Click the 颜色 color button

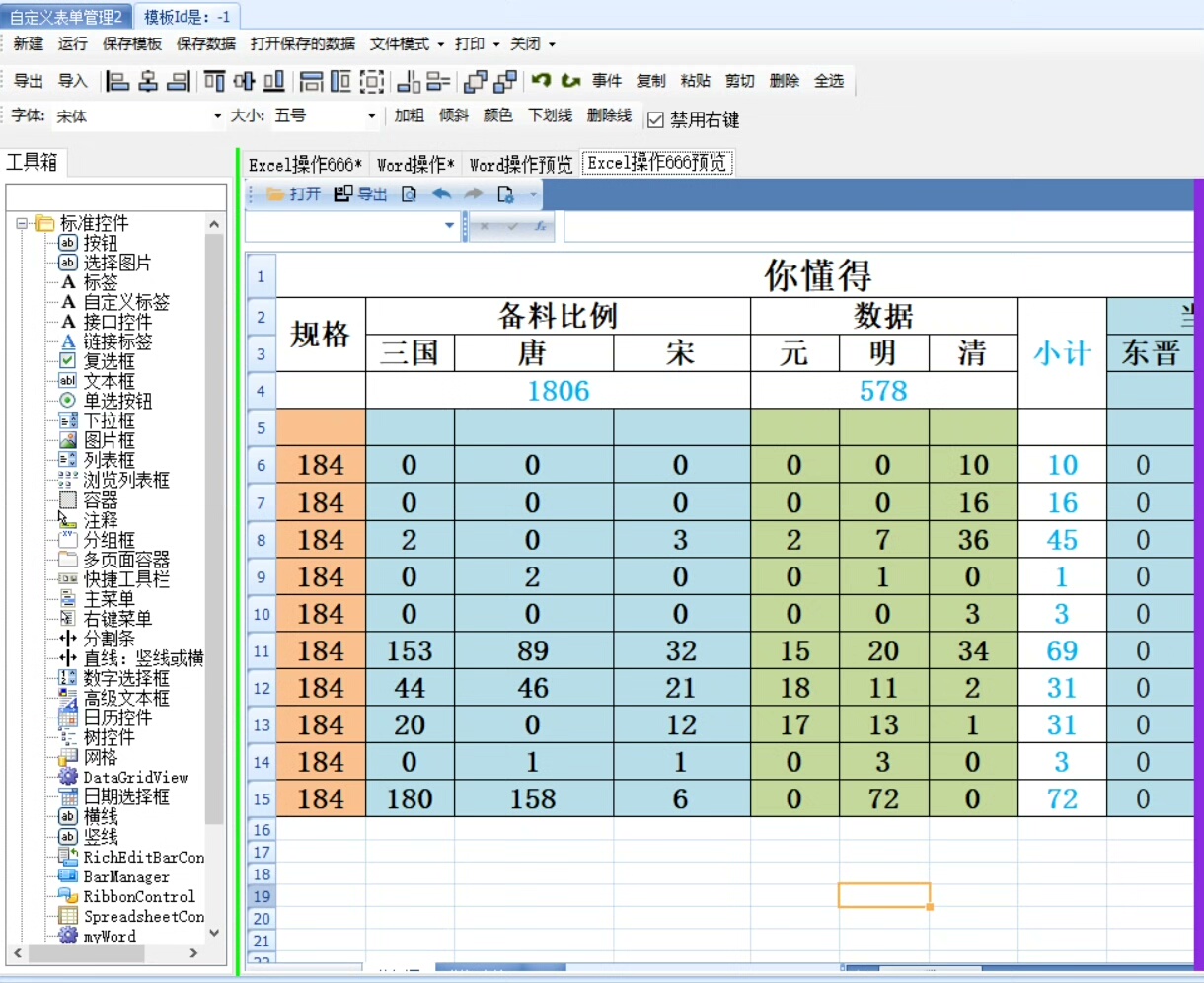[x=497, y=115]
